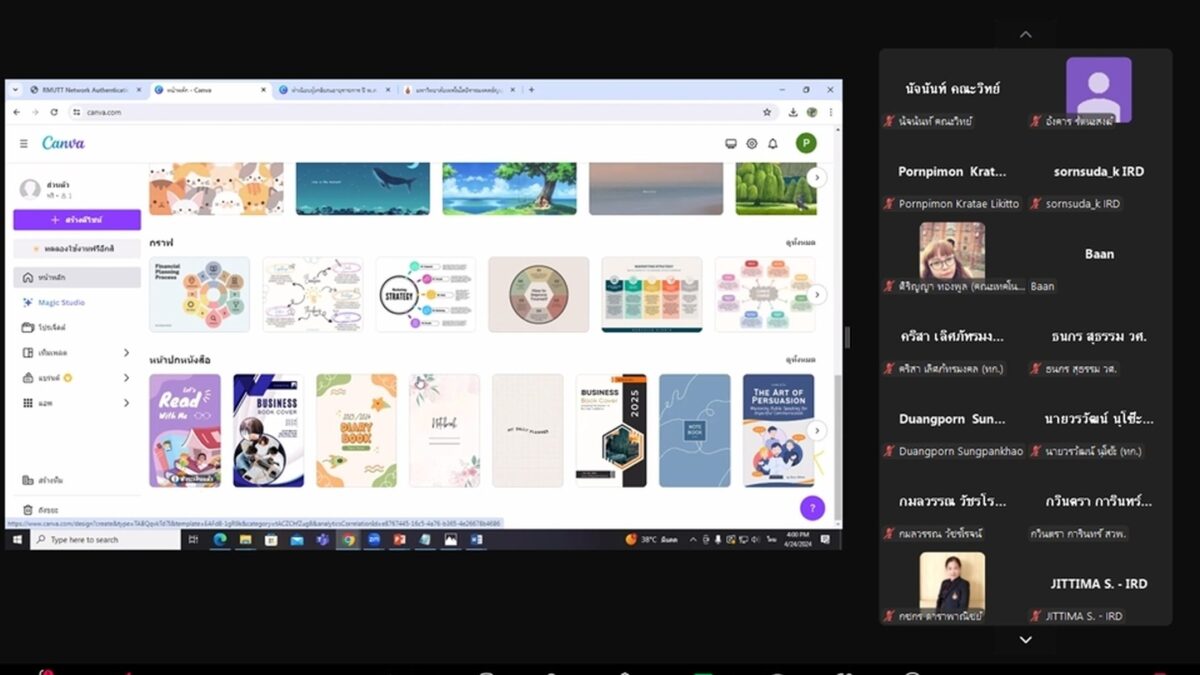The height and width of the screenshot is (675, 1200).
Task: Click the Canva logo
Action: [63, 143]
